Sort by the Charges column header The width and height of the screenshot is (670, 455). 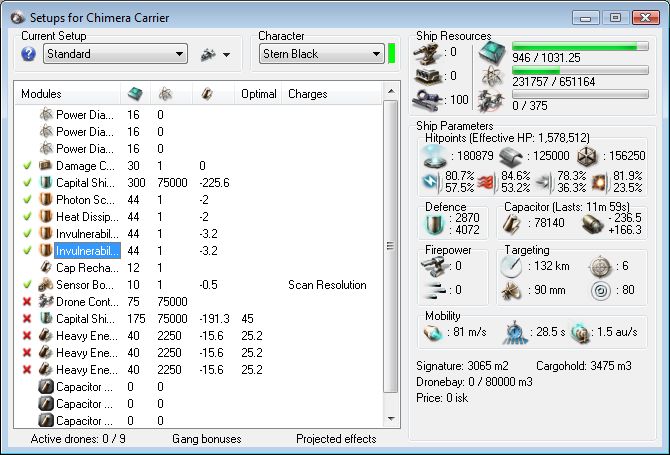tap(308, 94)
